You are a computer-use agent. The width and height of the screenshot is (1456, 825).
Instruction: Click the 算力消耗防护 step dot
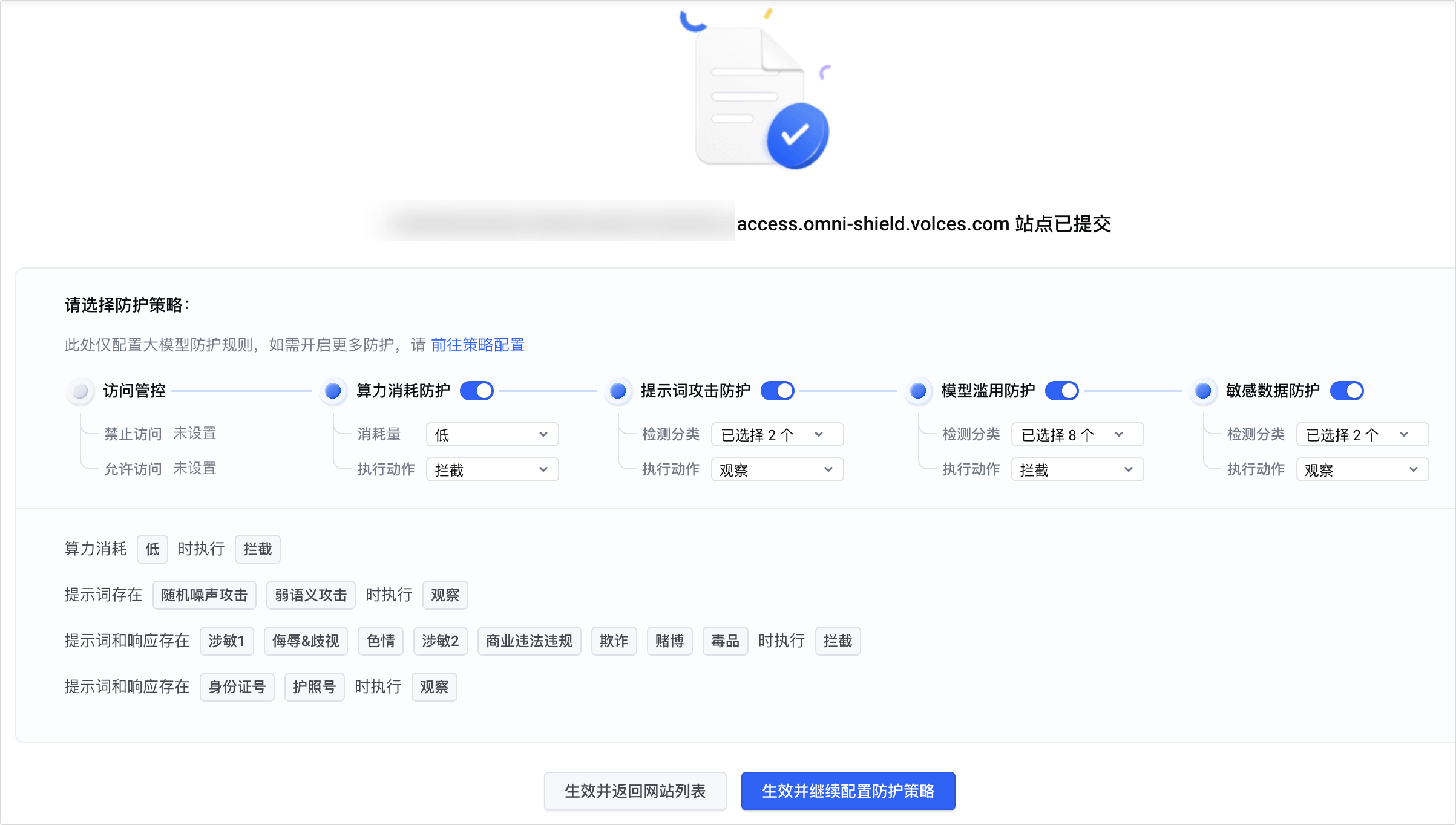(x=333, y=391)
